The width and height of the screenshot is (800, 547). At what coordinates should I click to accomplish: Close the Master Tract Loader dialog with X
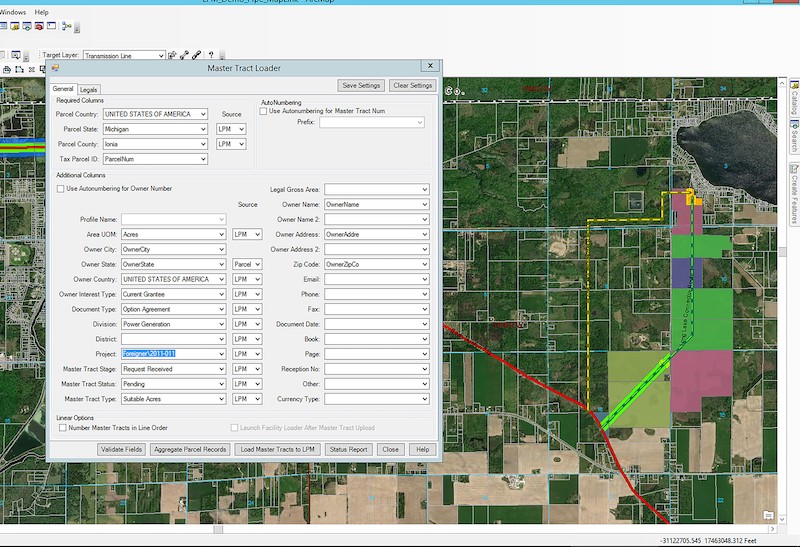(430, 66)
